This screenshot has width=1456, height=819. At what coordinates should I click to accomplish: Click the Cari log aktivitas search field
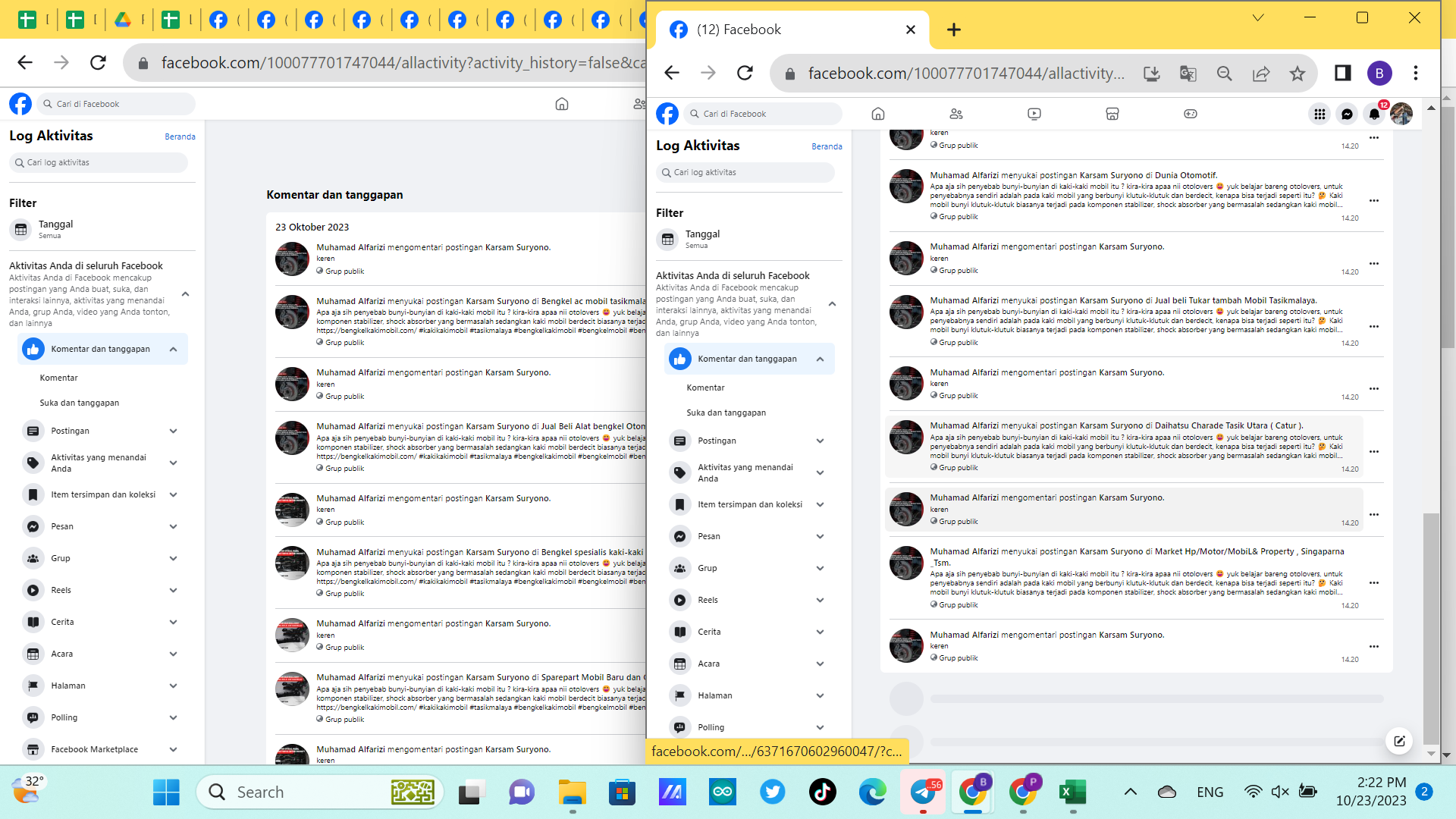(745, 172)
